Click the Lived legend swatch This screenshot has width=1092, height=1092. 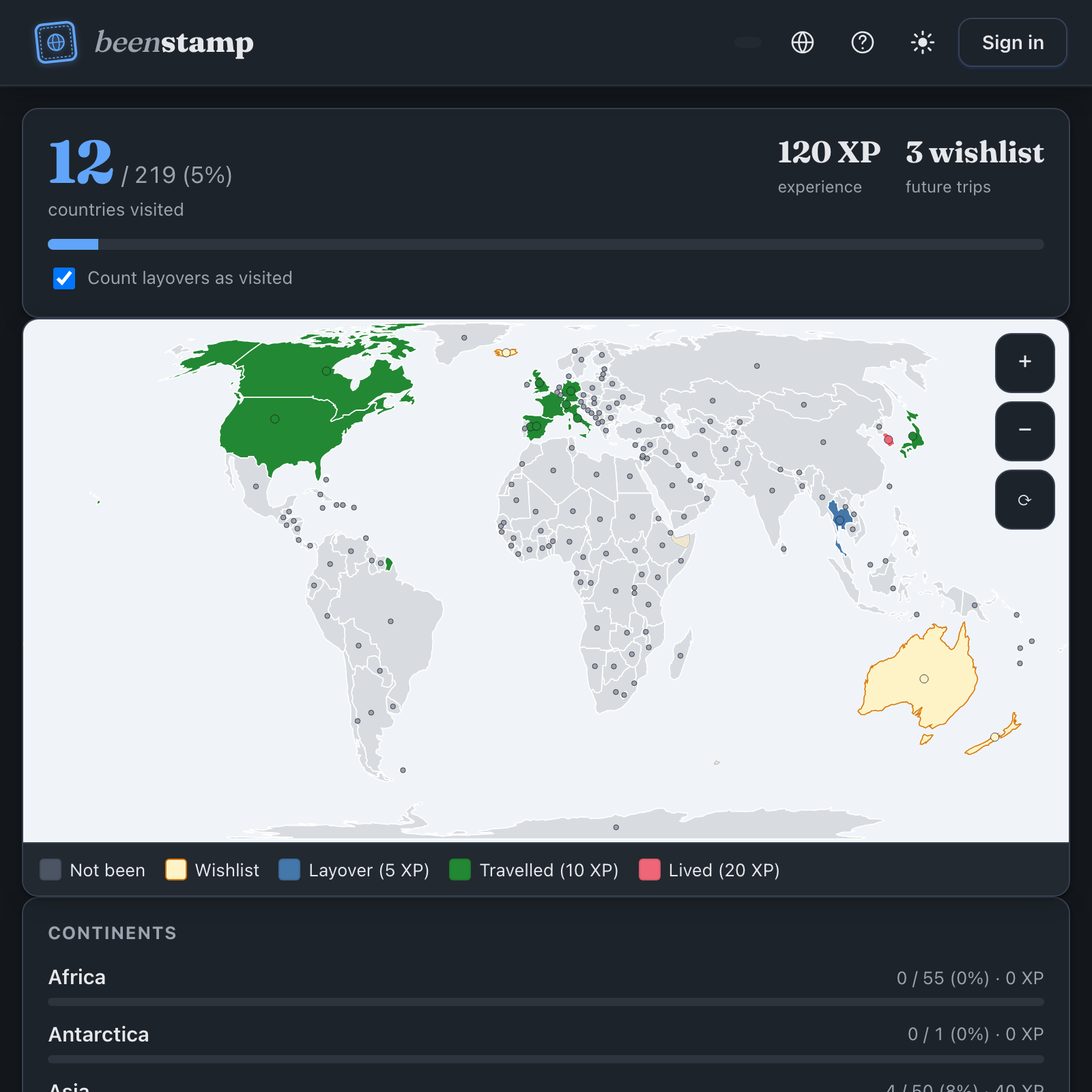[x=650, y=870]
